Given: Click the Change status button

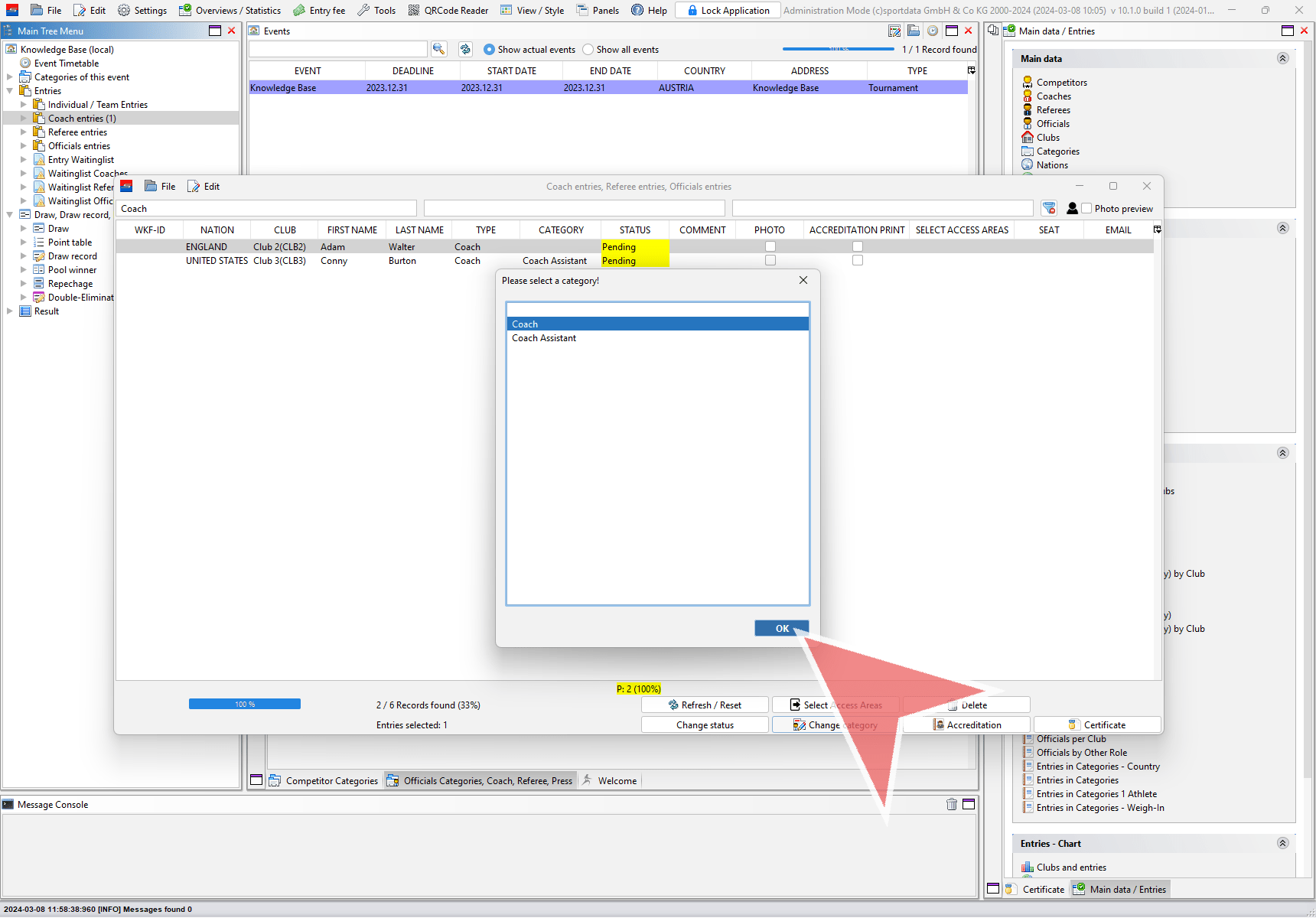Looking at the screenshot, I should (705, 725).
